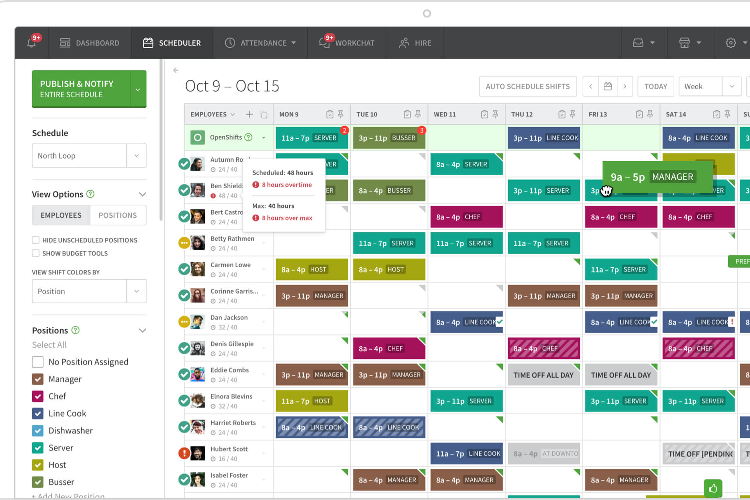Image resolution: width=750 pixels, height=500 pixels.
Task: Collapse the View Options section
Action: click(x=142, y=194)
